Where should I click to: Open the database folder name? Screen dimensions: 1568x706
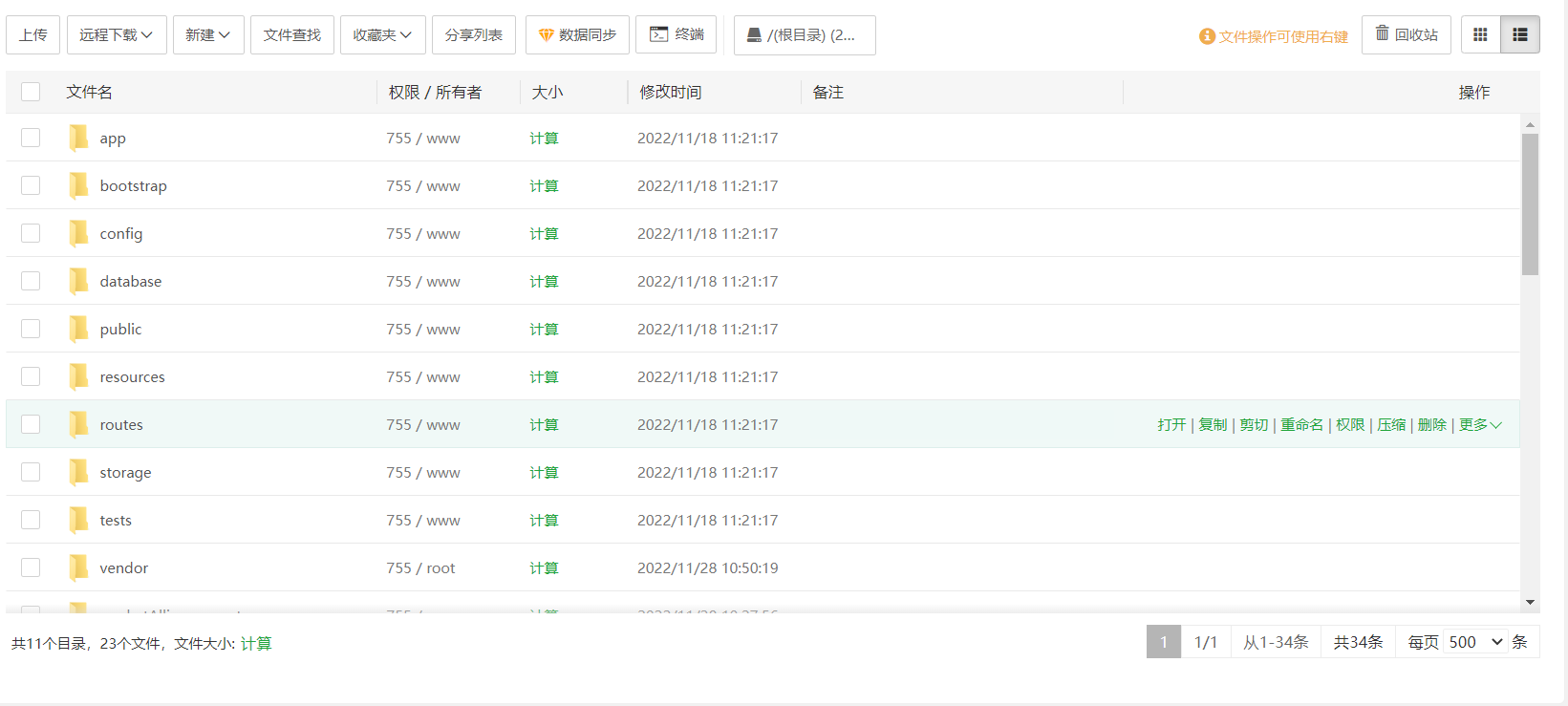(x=131, y=281)
